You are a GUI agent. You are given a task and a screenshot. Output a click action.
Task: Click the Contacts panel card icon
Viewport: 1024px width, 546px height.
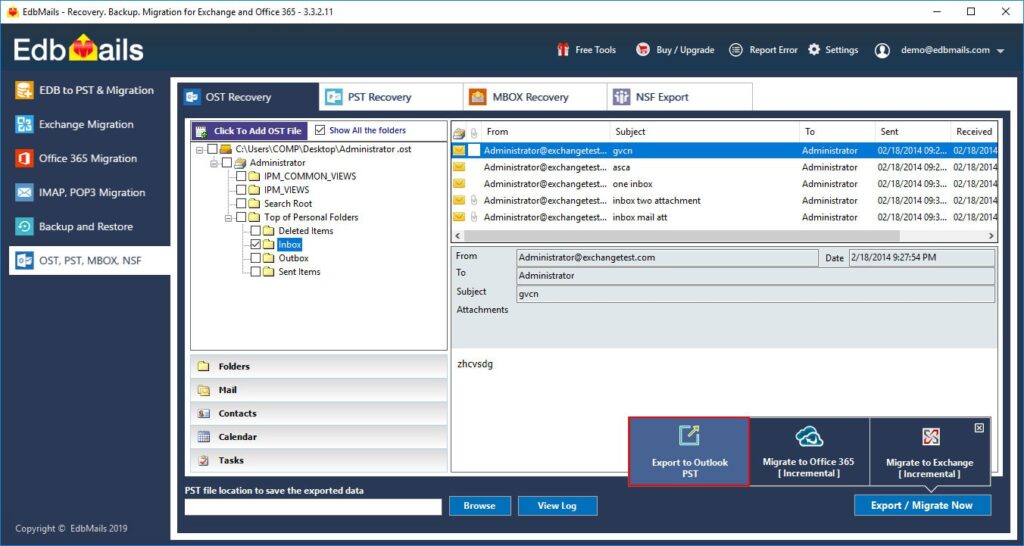point(204,413)
